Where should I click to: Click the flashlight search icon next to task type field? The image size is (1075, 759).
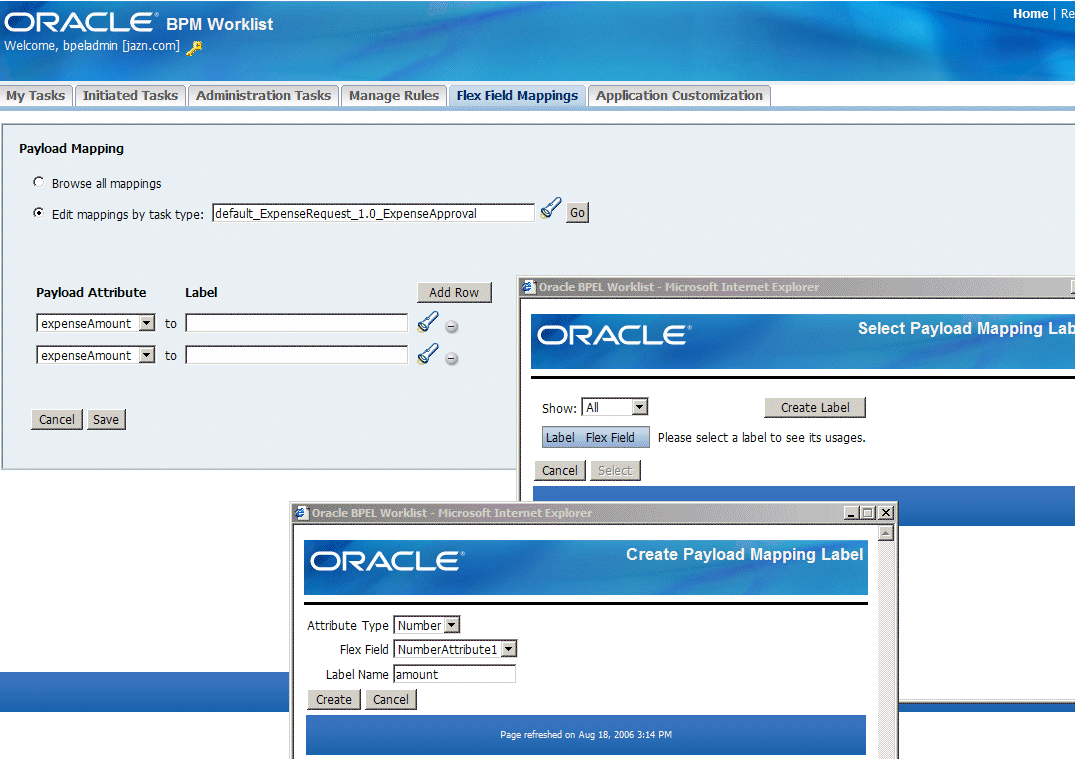(551, 208)
